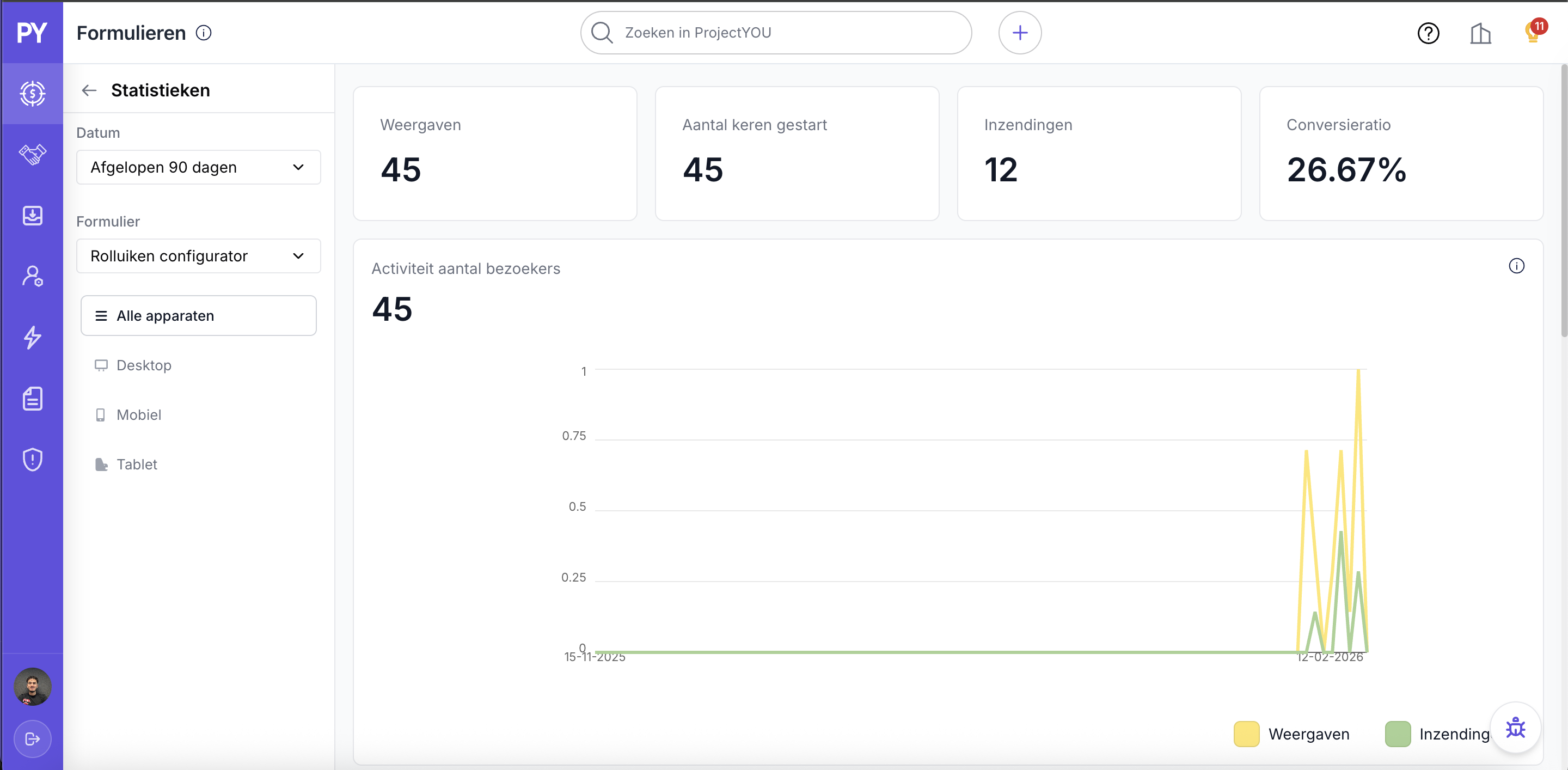
Task: Open the Afgelopen 90 dagen date dropdown
Action: (x=198, y=167)
